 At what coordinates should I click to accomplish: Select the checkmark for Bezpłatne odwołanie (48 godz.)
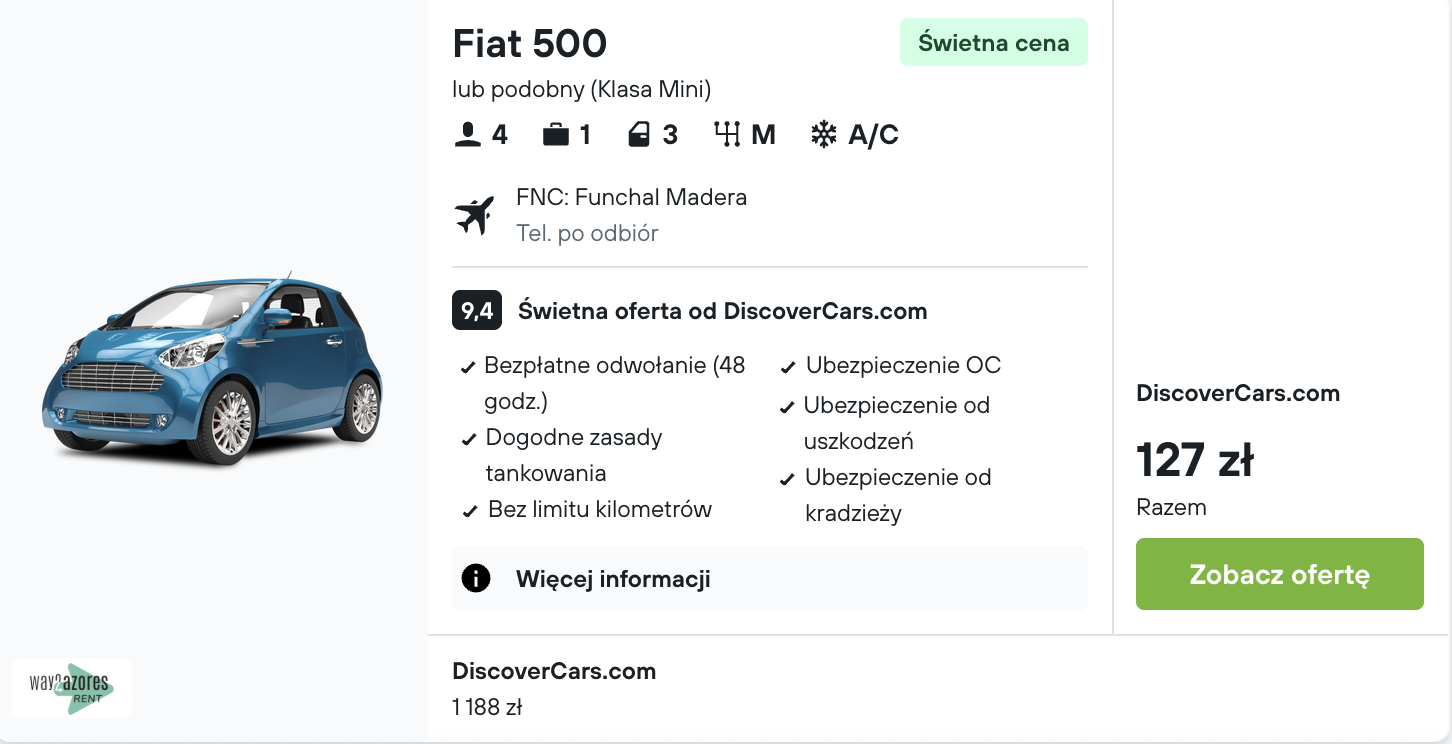tap(468, 366)
